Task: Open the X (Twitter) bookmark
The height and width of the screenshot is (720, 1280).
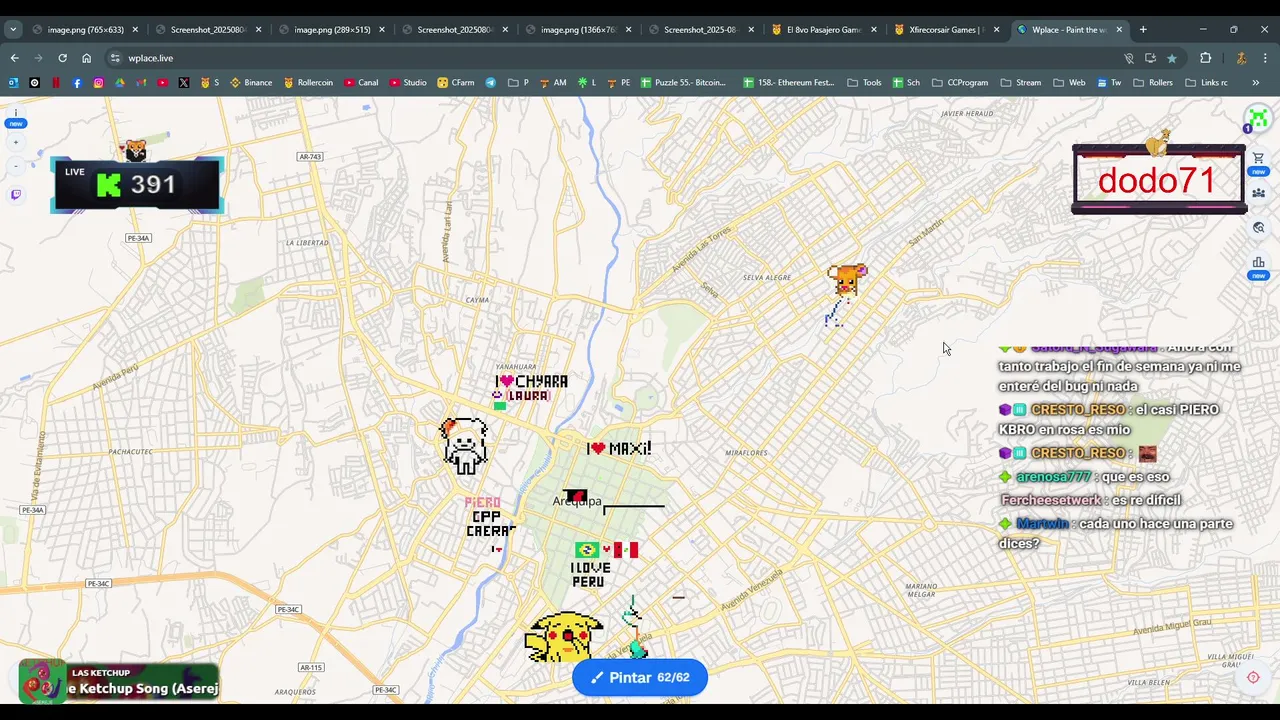Action: click(x=184, y=82)
